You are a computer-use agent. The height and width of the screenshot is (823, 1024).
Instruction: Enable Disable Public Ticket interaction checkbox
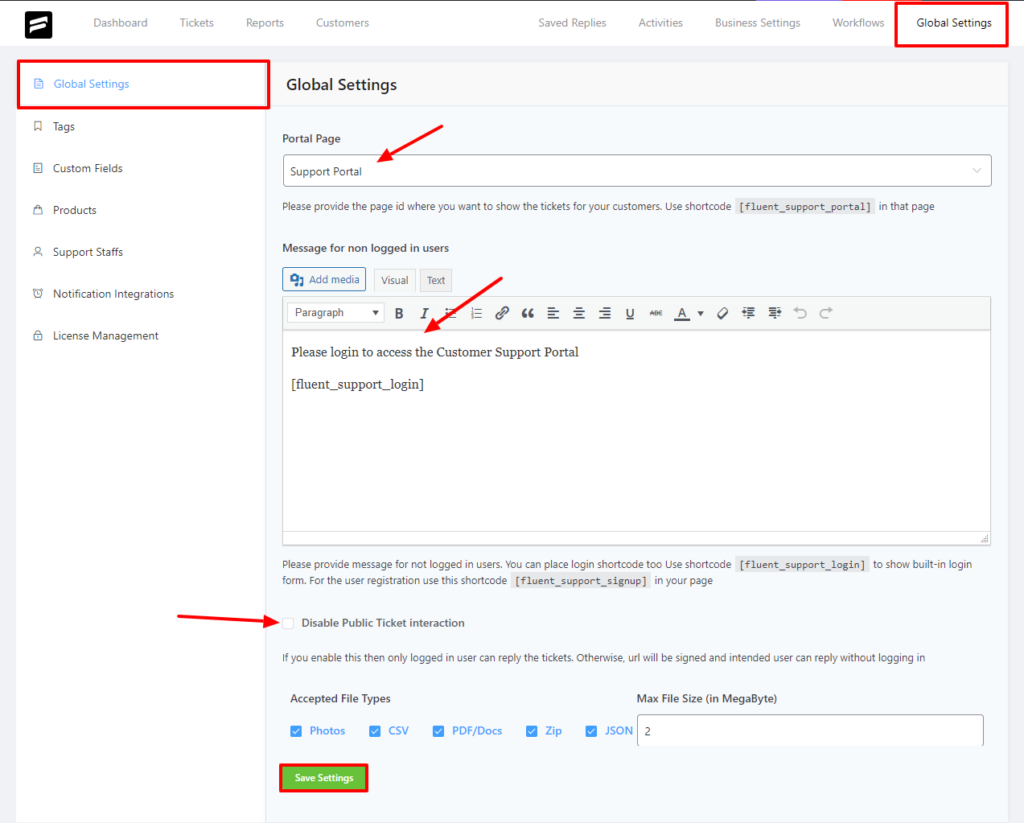click(x=288, y=623)
